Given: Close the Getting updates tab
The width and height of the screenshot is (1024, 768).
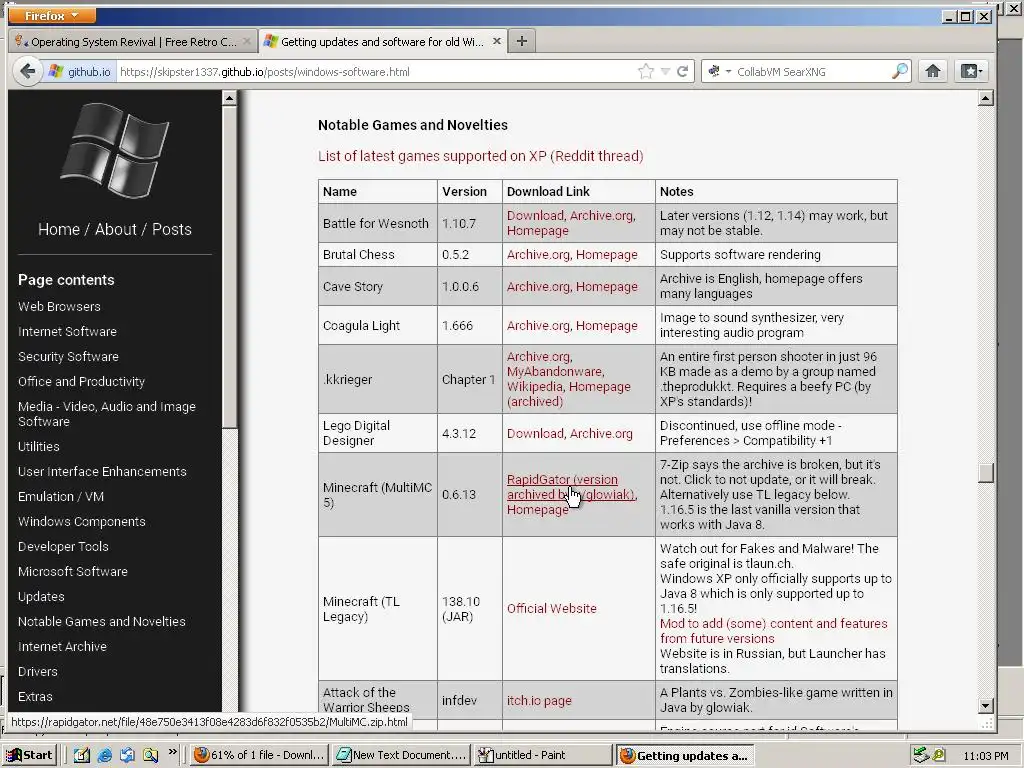Looking at the screenshot, I should point(496,41).
